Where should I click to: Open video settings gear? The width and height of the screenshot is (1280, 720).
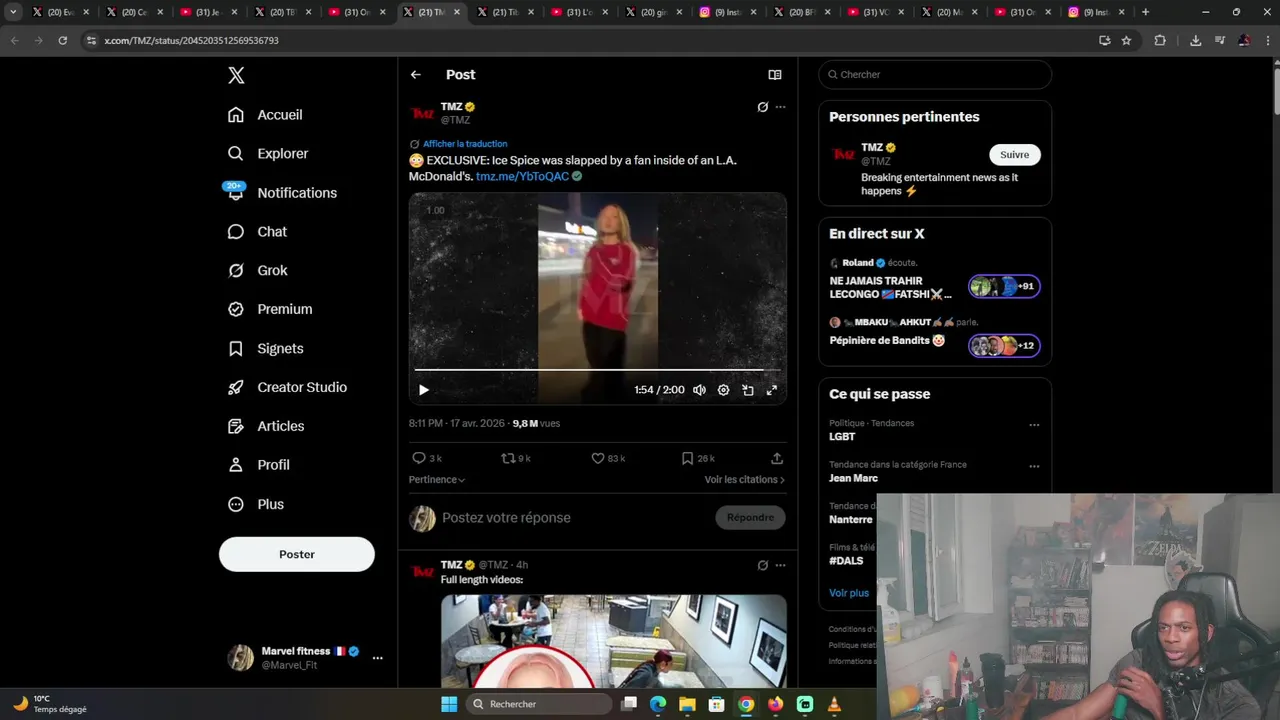(x=723, y=390)
